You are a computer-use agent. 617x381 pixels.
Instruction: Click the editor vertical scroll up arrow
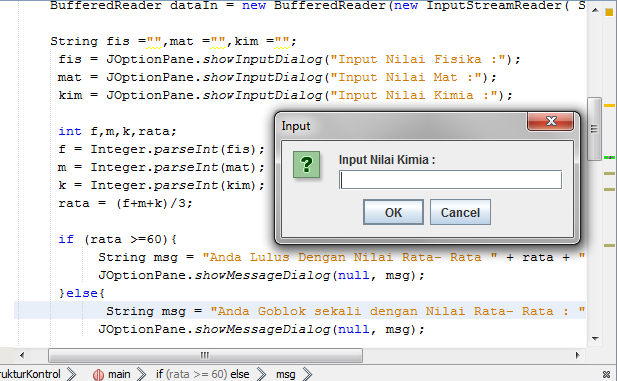(595, 10)
